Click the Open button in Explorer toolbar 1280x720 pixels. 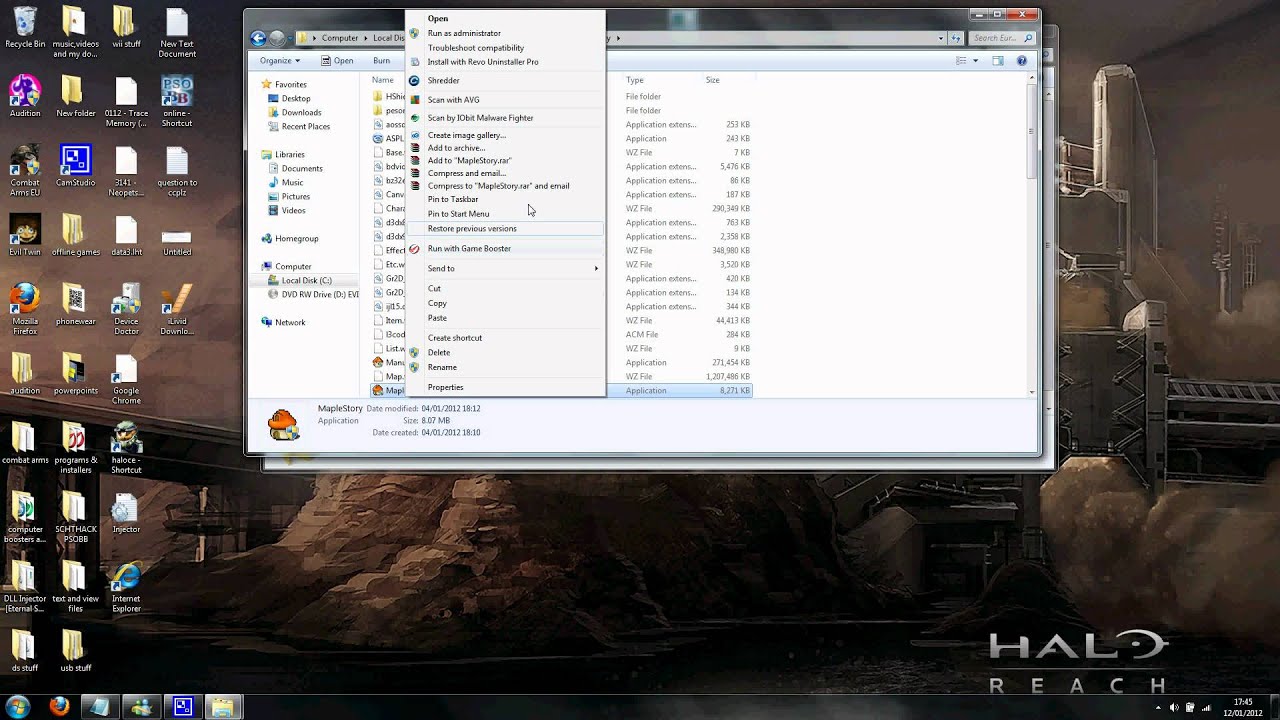[x=337, y=60]
